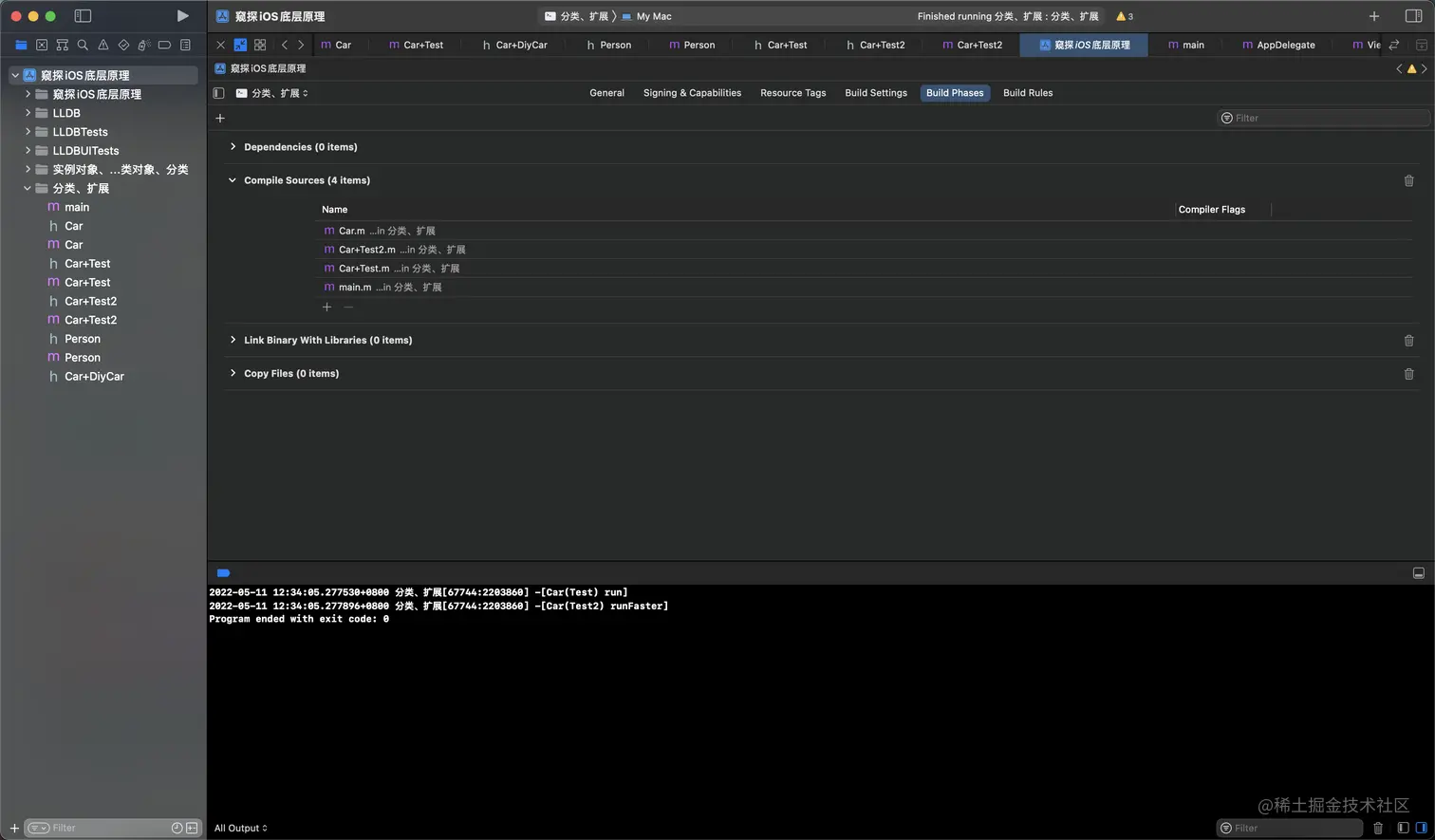
Task: Open the Find navigator magnifier icon
Action: (x=83, y=45)
